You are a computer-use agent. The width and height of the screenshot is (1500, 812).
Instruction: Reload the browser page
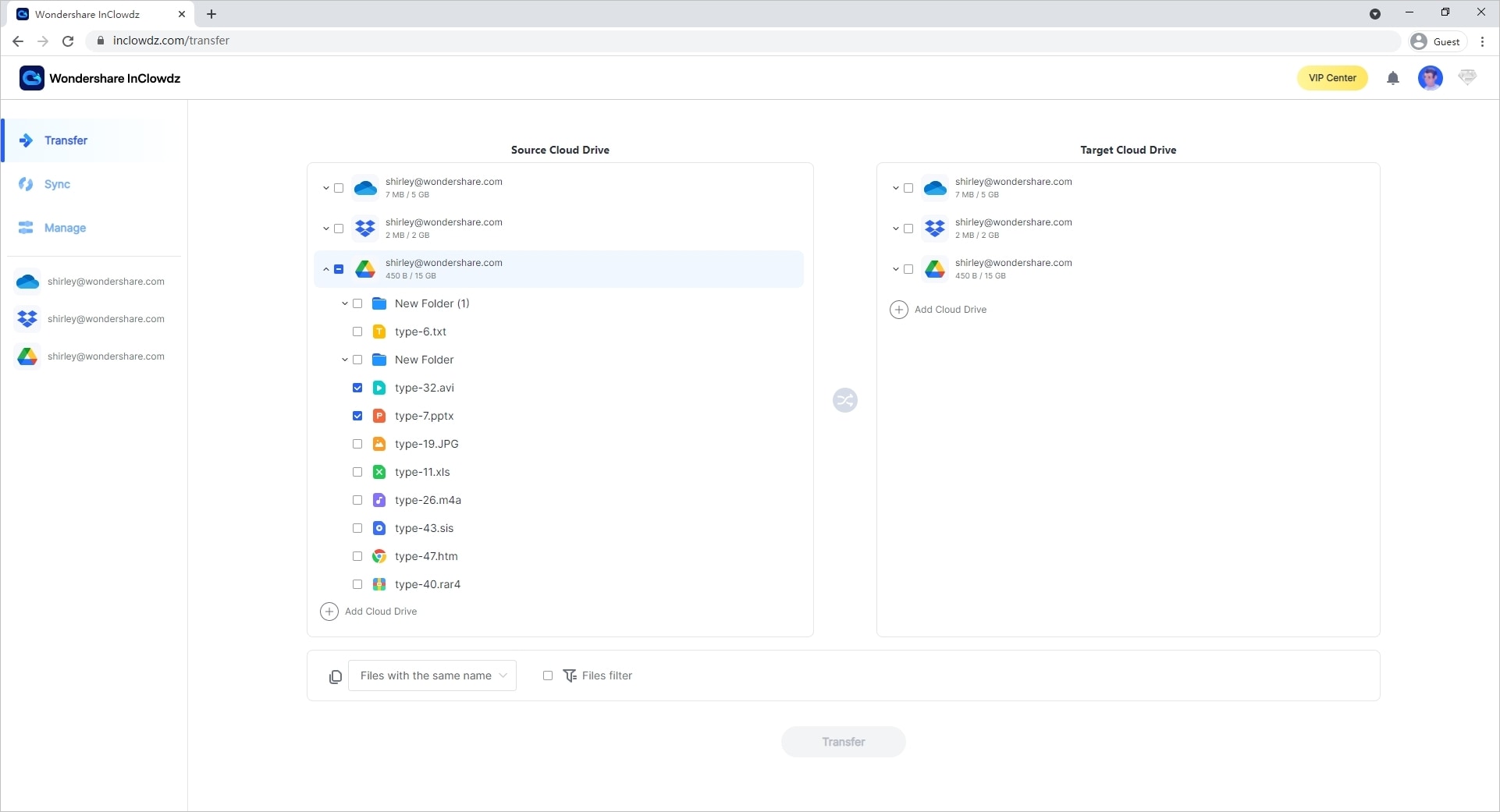click(68, 41)
